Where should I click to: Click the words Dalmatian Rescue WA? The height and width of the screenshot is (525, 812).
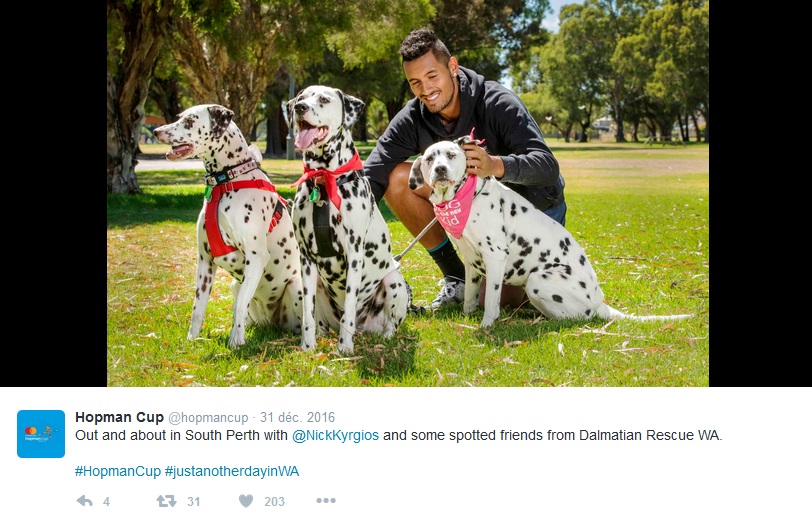[x=650, y=435]
